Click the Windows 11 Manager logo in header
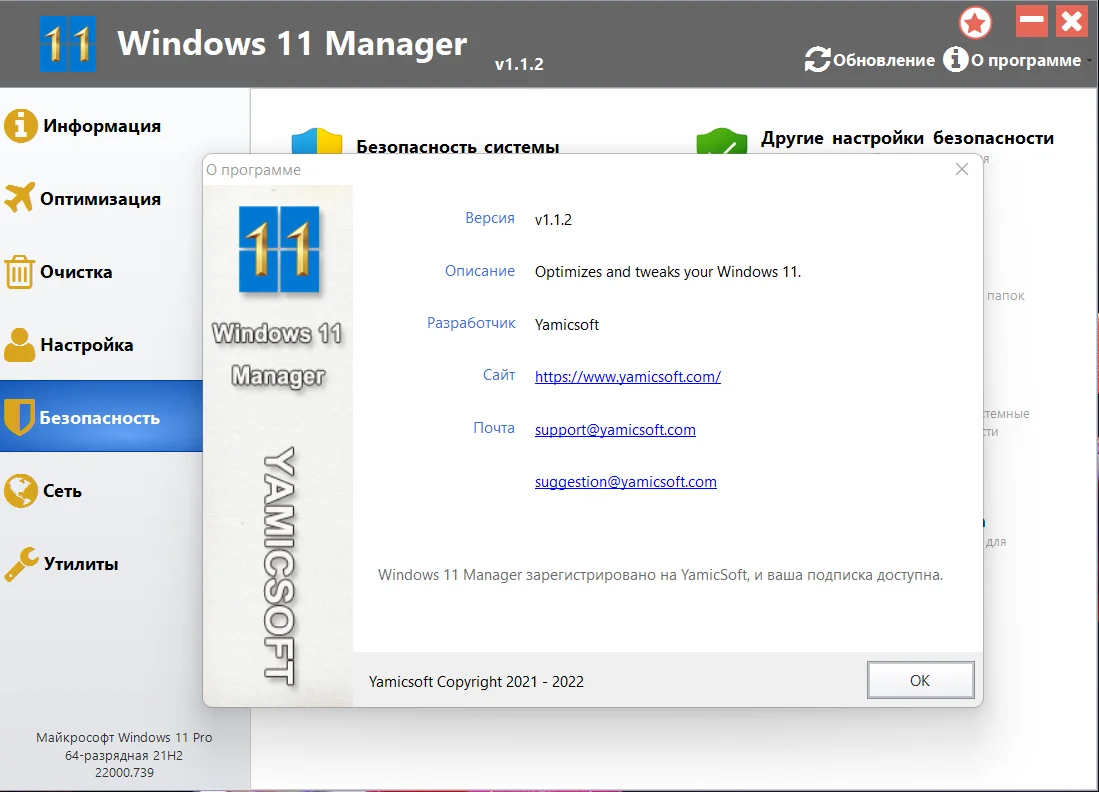Image resolution: width=1099 pixels, height=792 pixels. pos(67,43)
